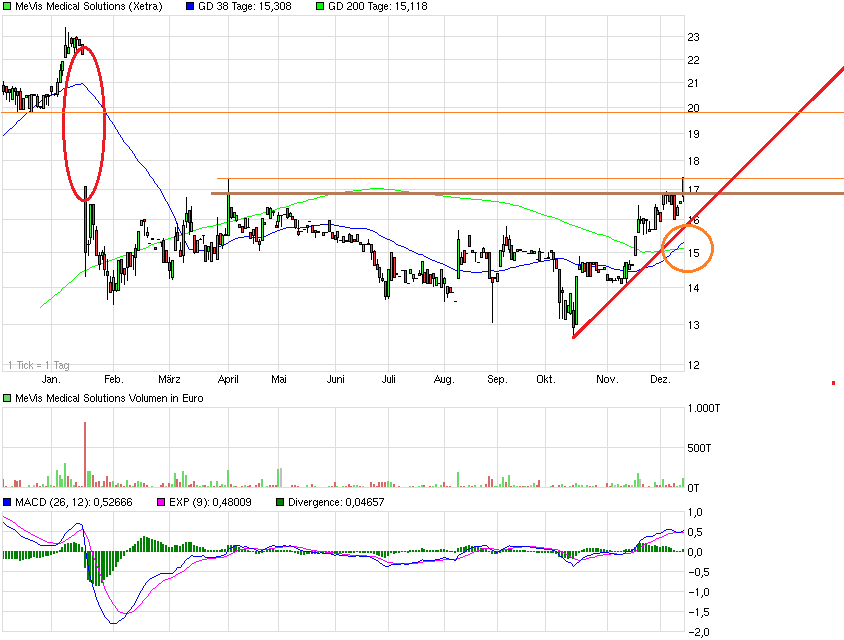844x640 pixels.
Task: Click the Dez. month label on time axis
Action: (x=660, y=380)
